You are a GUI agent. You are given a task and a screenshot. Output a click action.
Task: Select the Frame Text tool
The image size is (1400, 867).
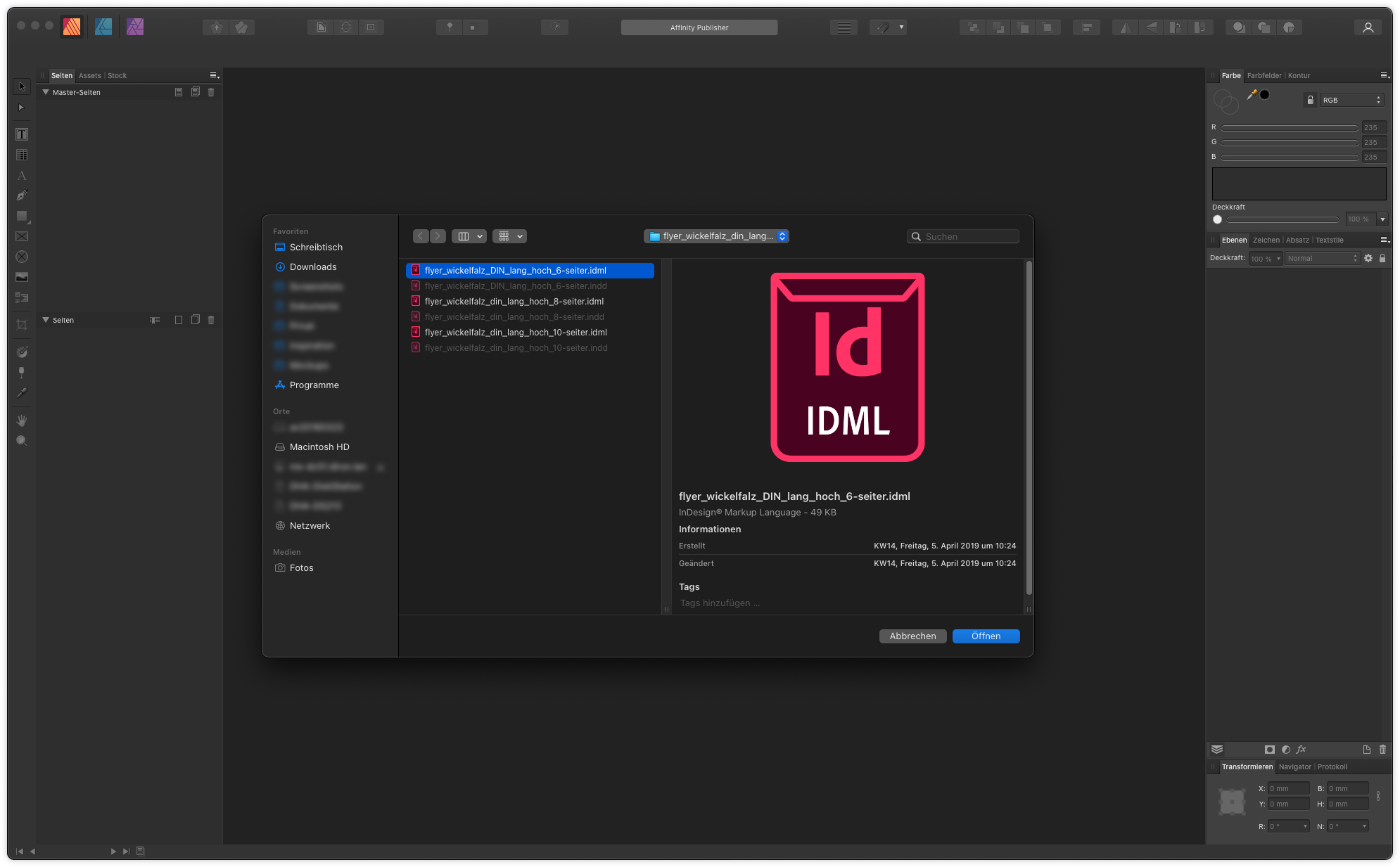22,134
